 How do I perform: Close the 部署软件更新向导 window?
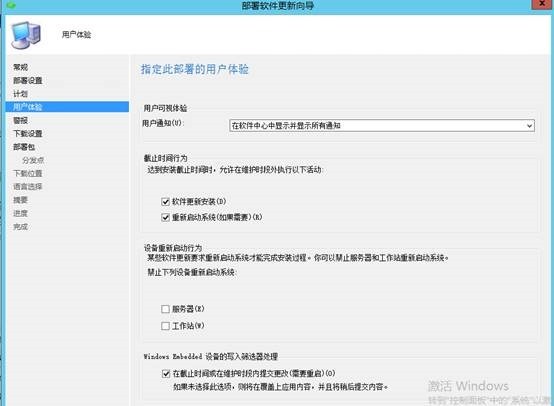pyautogui.click(x=542, y=4)
